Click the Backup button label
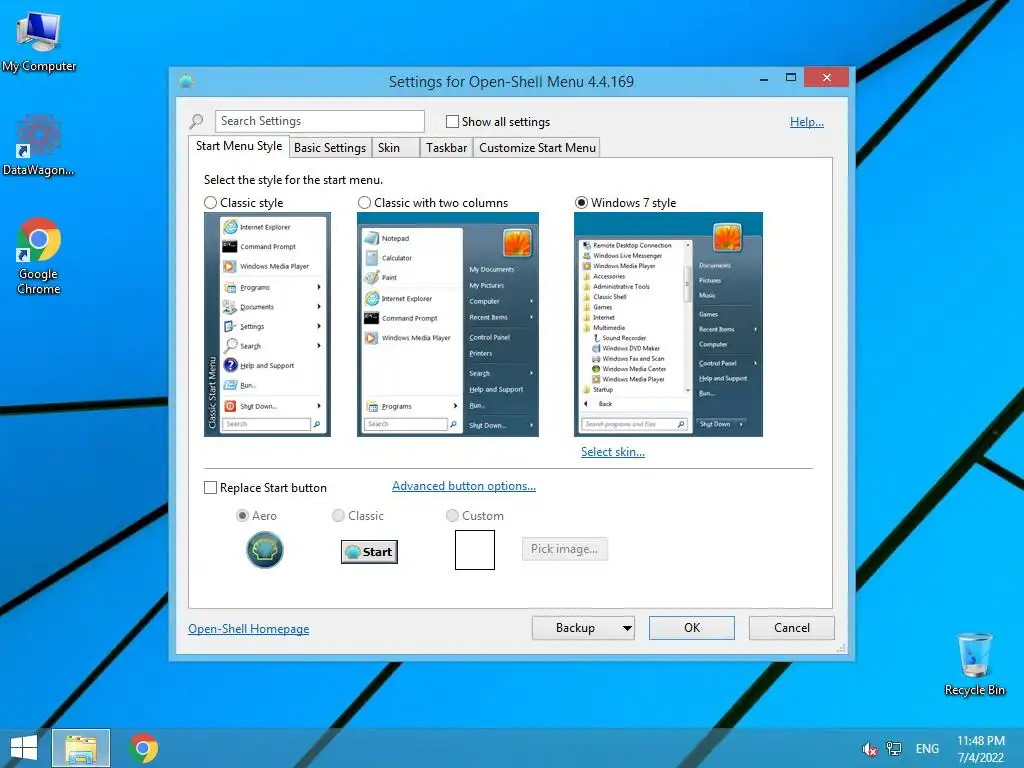 pos(575,628)
